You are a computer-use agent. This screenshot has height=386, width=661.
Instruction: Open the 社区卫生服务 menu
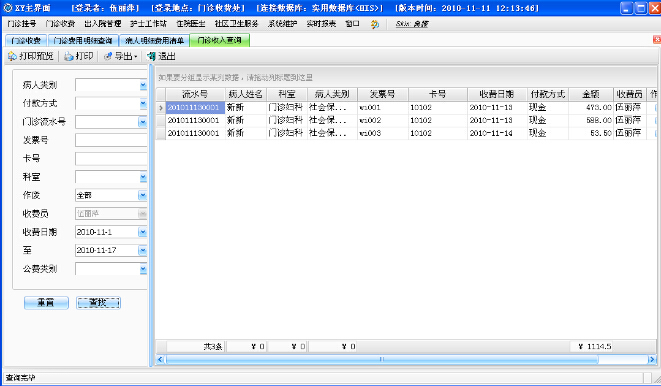(236, 24)
